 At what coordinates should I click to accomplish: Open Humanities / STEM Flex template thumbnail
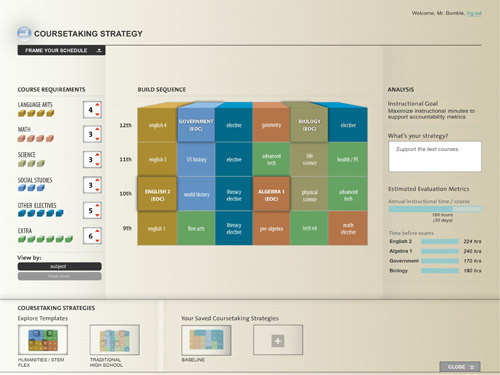43,340
